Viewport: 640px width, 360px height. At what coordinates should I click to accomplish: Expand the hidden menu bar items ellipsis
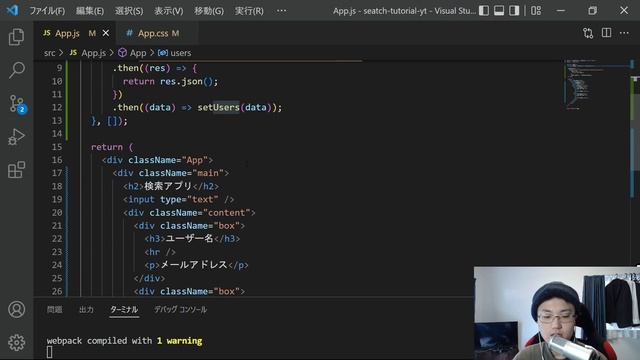(x=281, y=11)
